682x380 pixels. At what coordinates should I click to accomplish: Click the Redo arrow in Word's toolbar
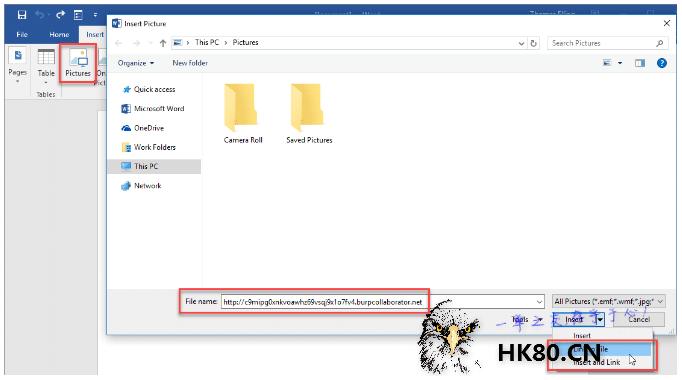coord(60,15)
